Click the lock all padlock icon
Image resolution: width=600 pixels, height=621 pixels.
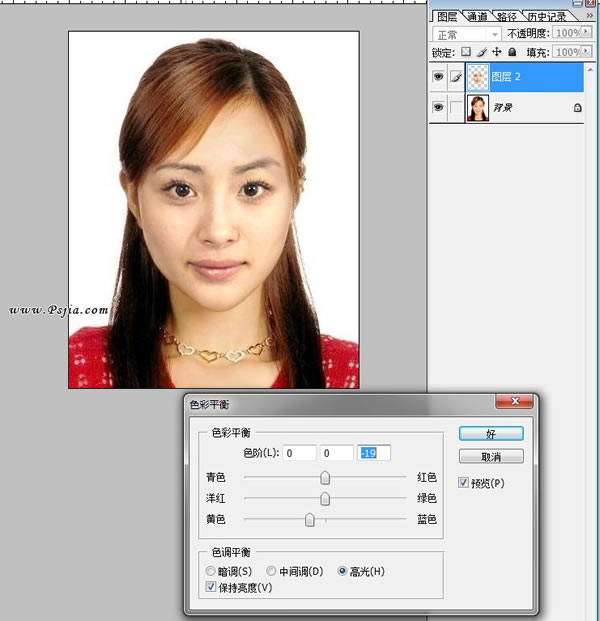click(512, 52)
